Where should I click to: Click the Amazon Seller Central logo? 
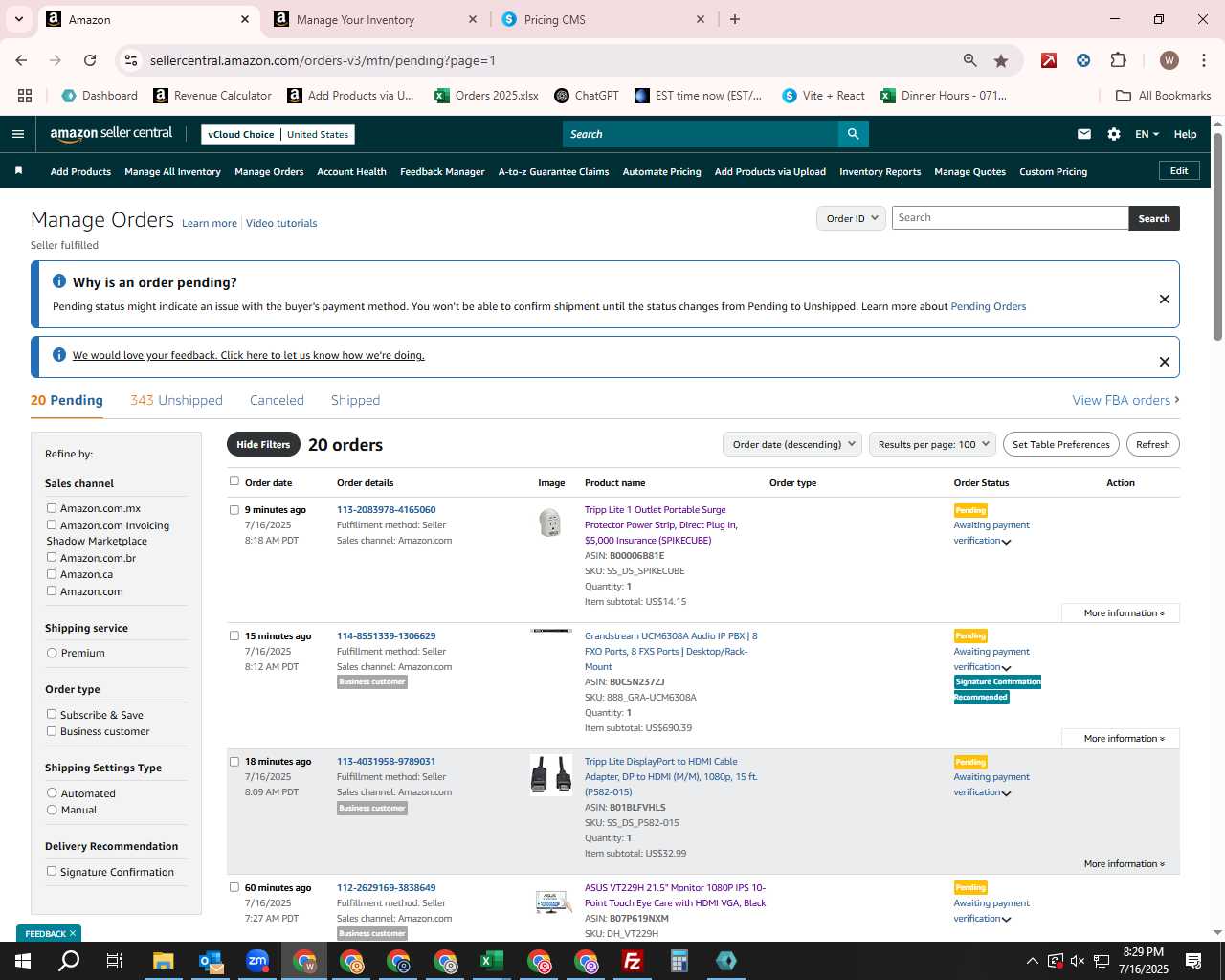(x=111, y=134)
